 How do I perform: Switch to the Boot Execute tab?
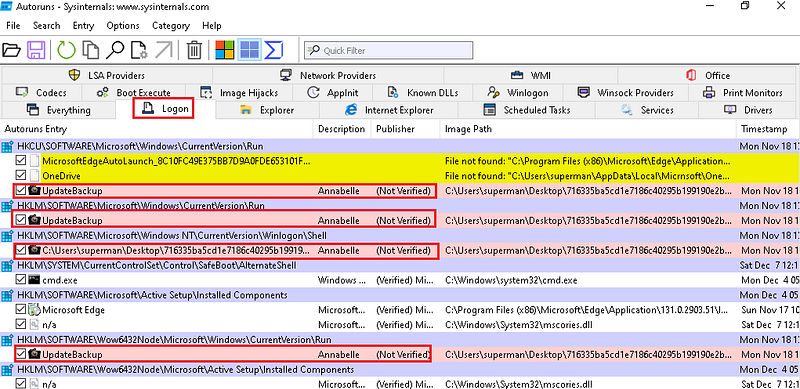pyautogui.click(x=134, y=93)
